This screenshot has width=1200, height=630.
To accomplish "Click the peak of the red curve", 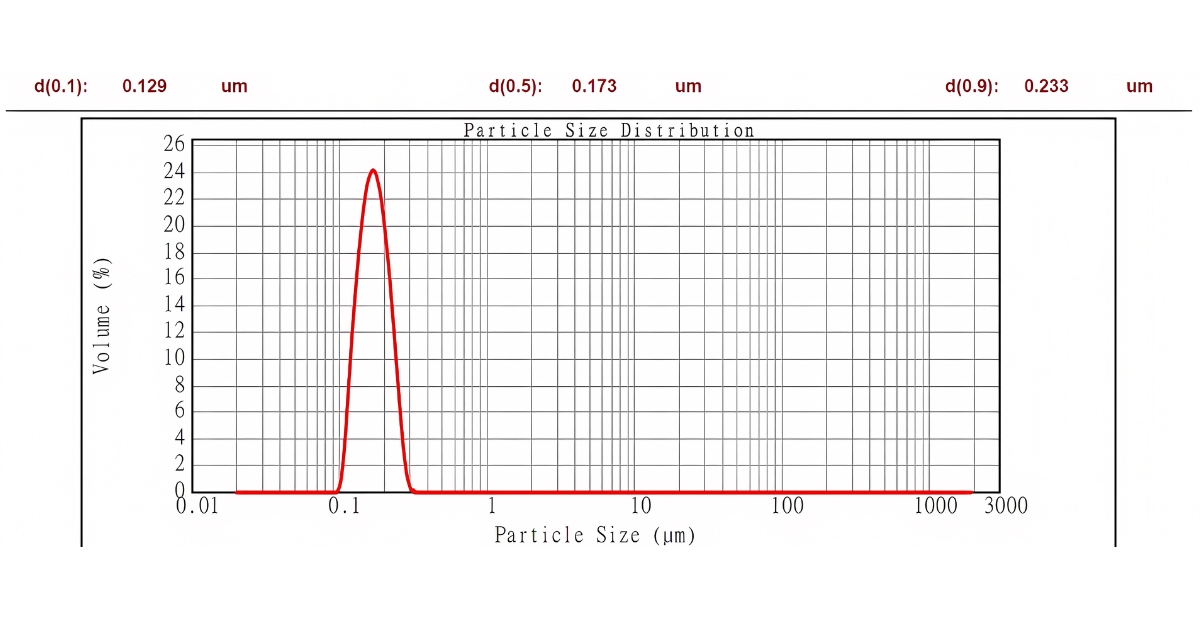I will point(373,170).
